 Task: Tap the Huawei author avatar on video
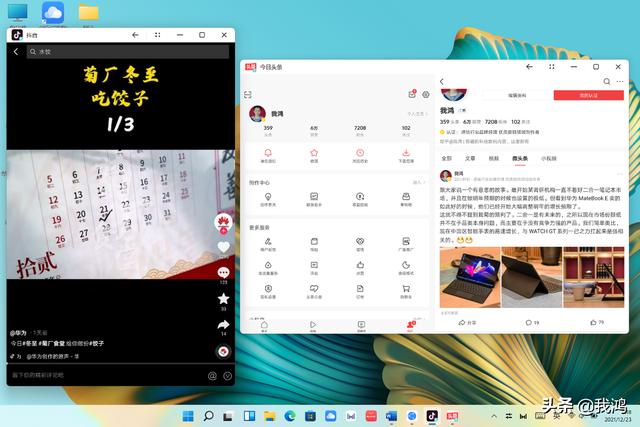(x=223, y=221)
